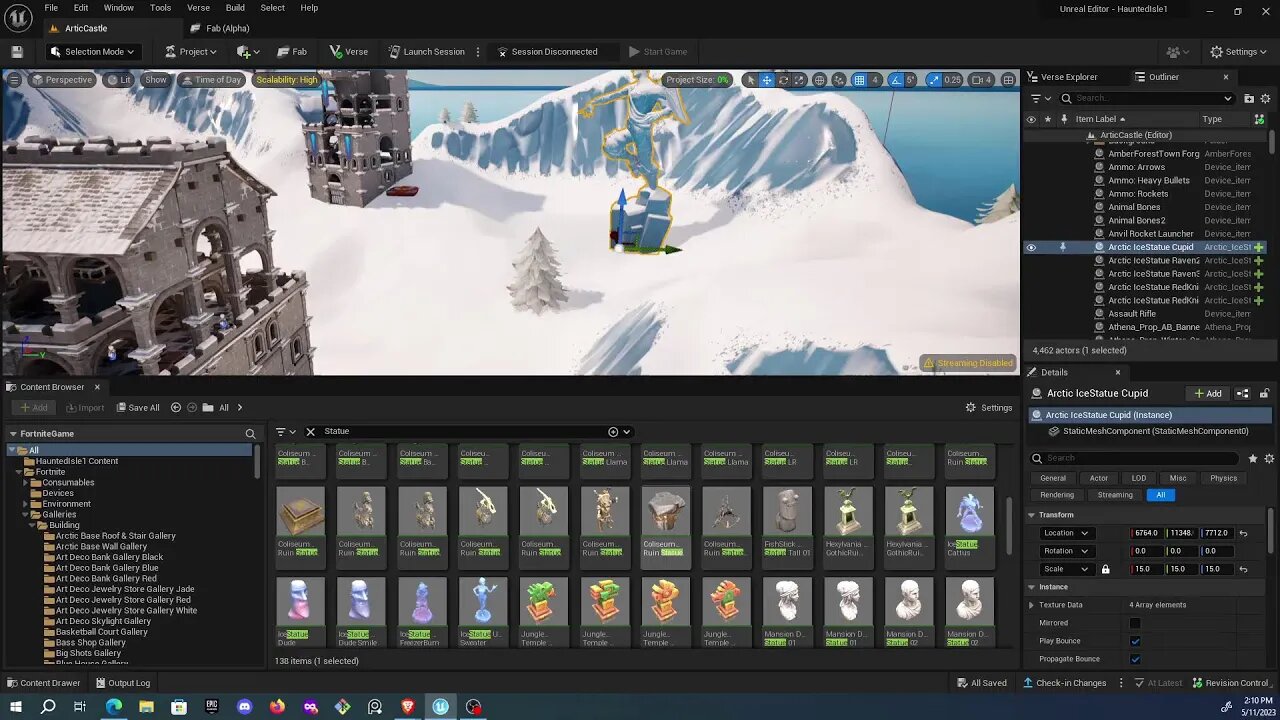Screen dimensions: 1280x720
Task: Click Check-in Changes in status bar
Action: click(1064, 683)
